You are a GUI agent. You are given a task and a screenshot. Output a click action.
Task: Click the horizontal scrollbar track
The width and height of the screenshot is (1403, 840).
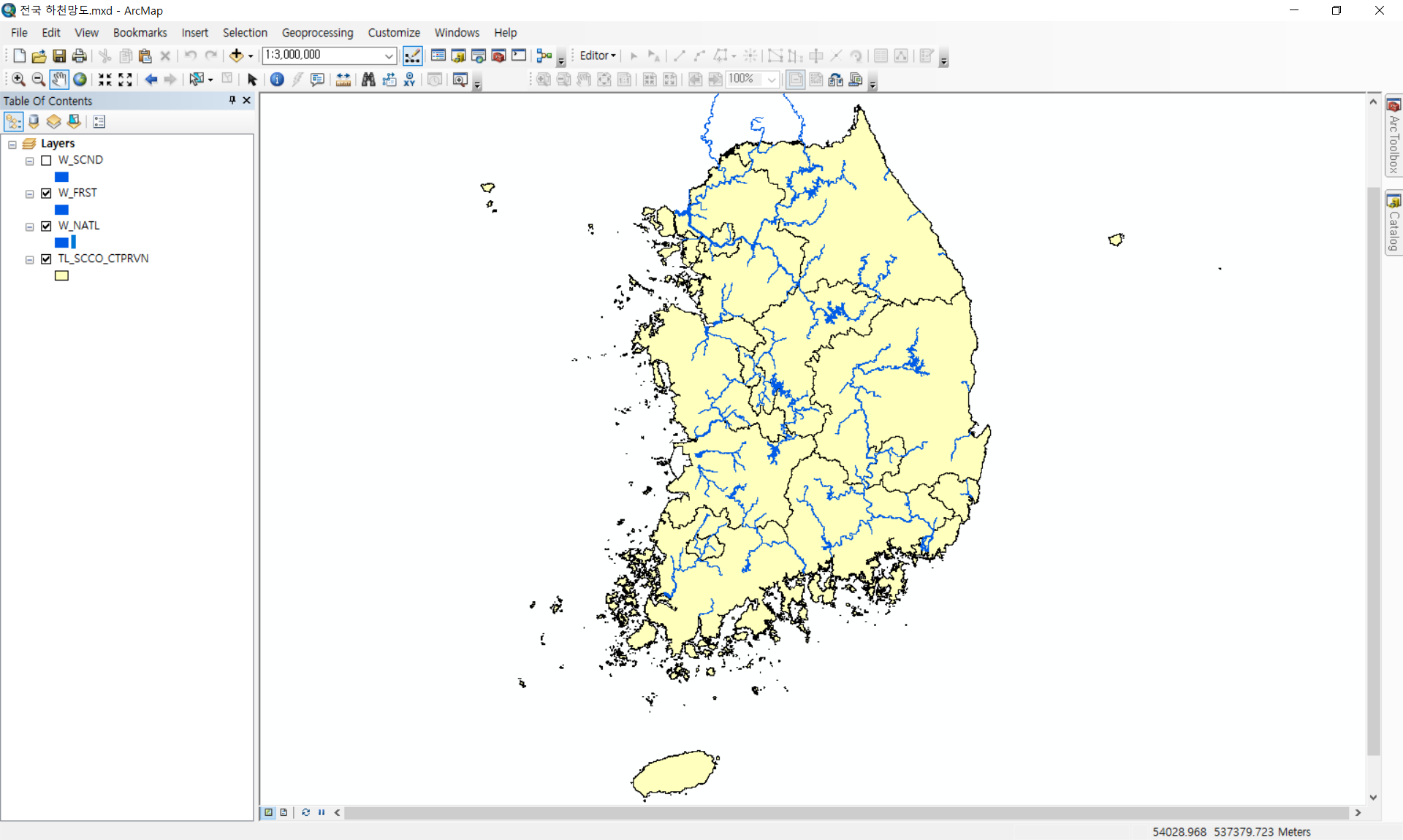[846, 813]
